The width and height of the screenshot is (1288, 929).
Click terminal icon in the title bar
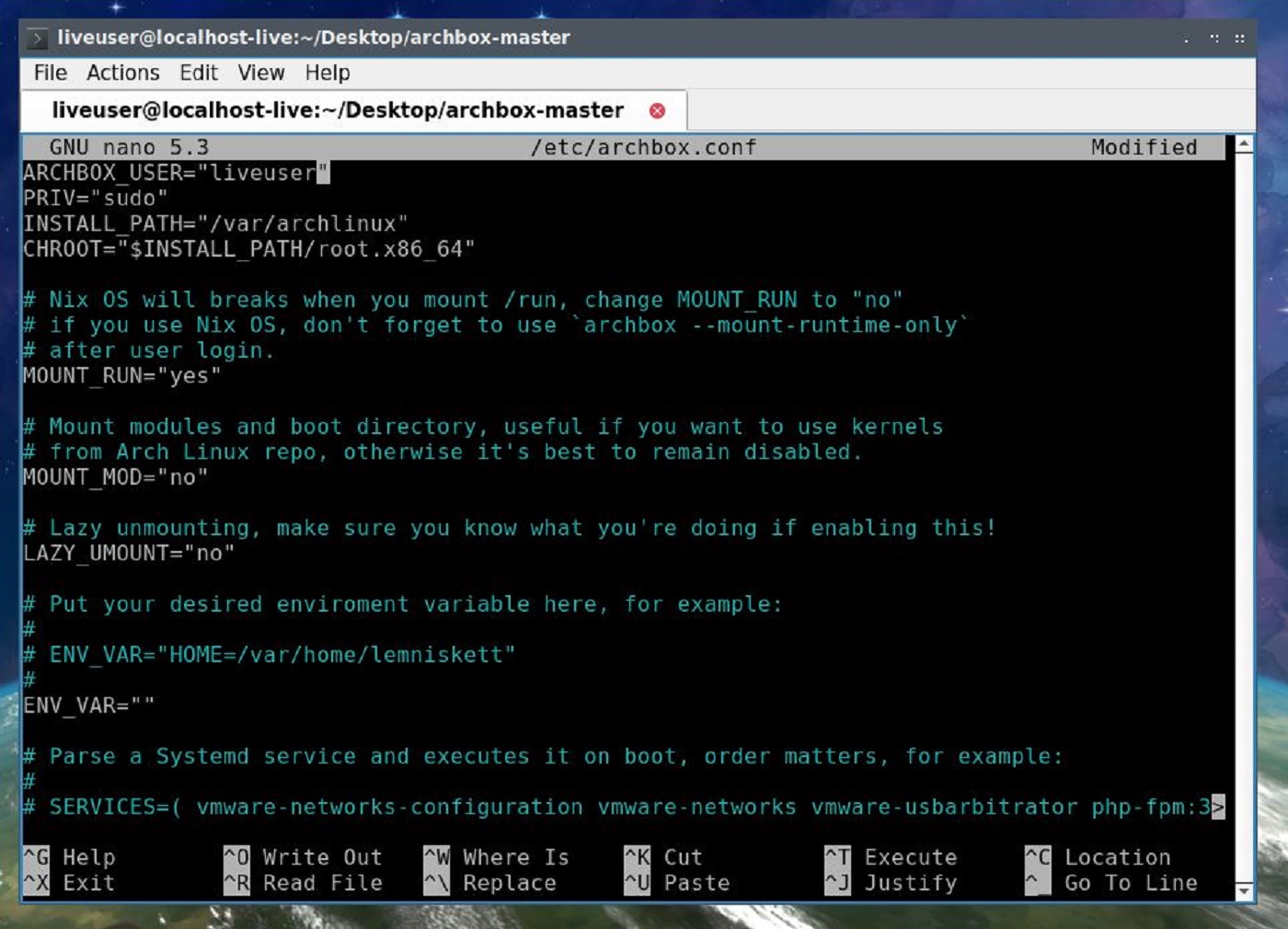tap(38, 38)
